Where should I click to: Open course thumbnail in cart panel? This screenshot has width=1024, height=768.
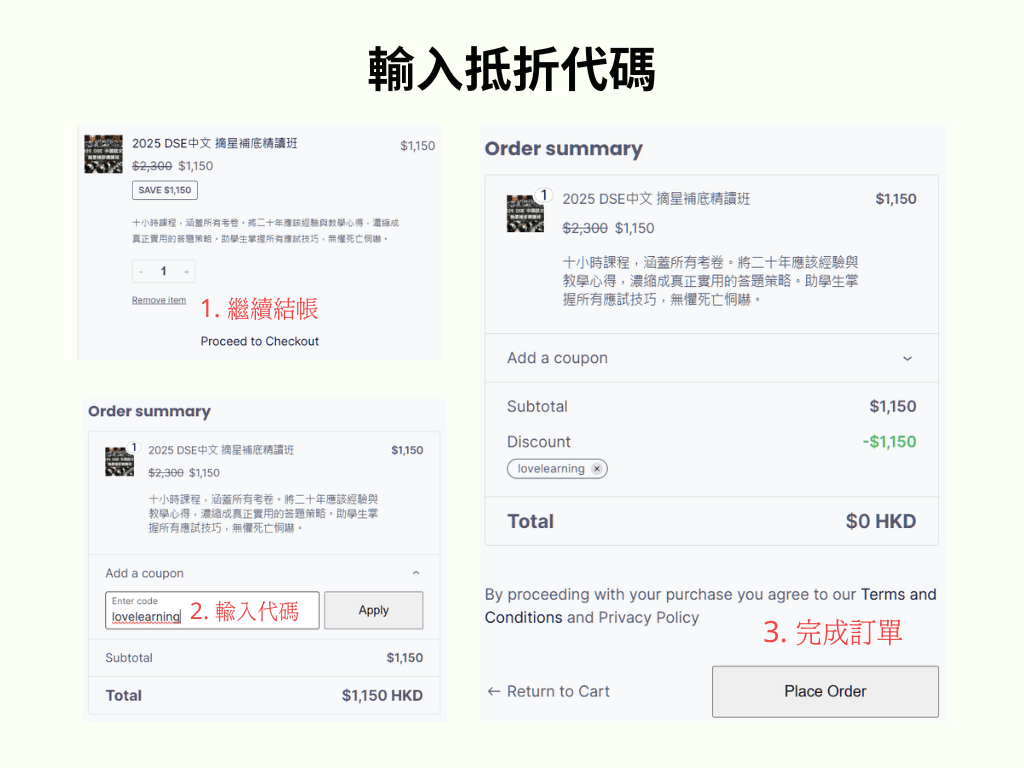click(x=103, y=154)
